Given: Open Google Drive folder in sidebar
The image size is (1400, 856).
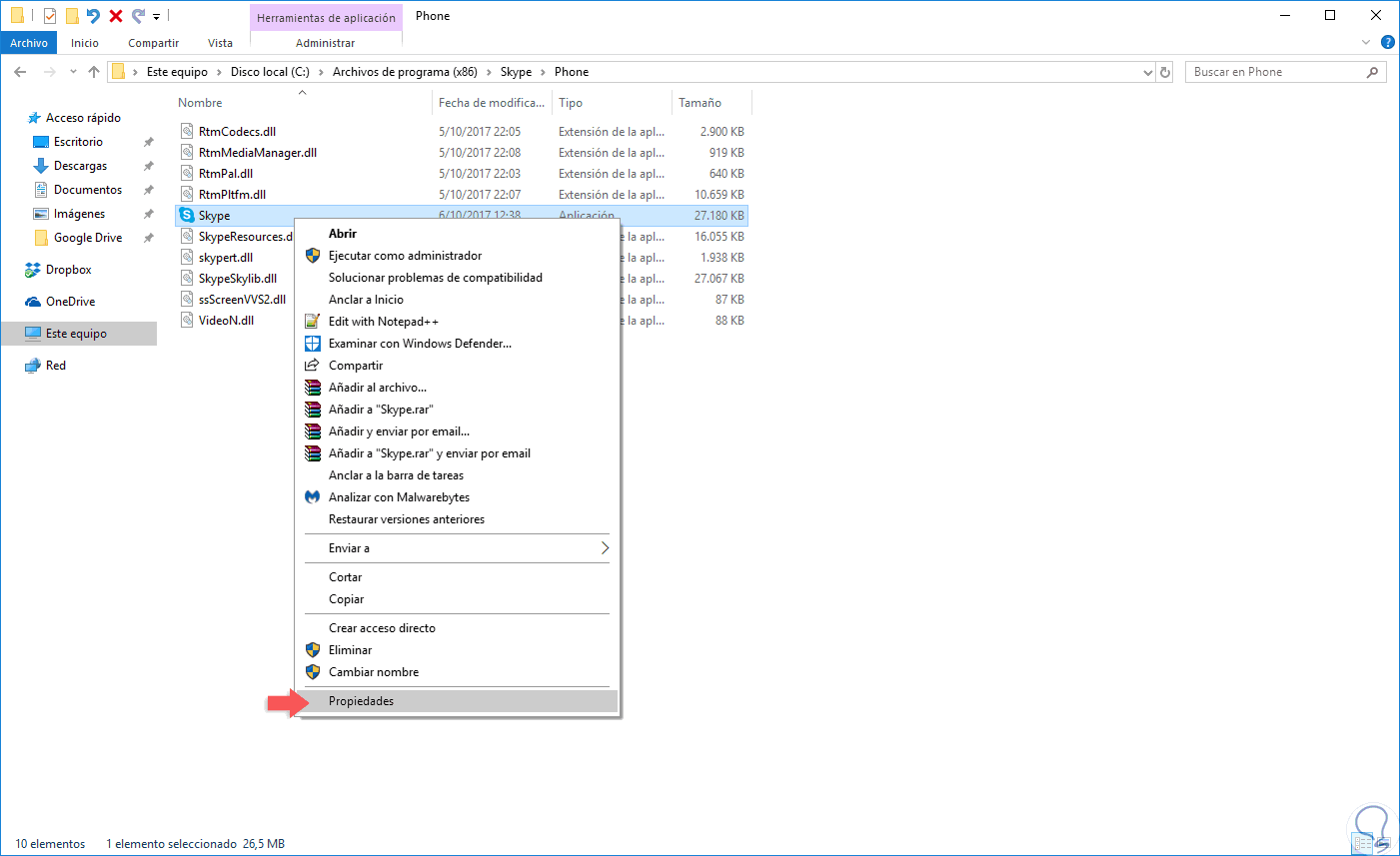Looking at the screenshot, I should 88,238.
